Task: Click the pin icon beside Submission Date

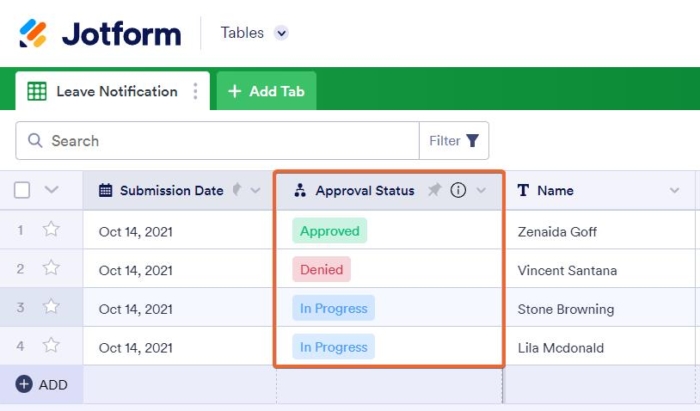Action: pos(236,190)
